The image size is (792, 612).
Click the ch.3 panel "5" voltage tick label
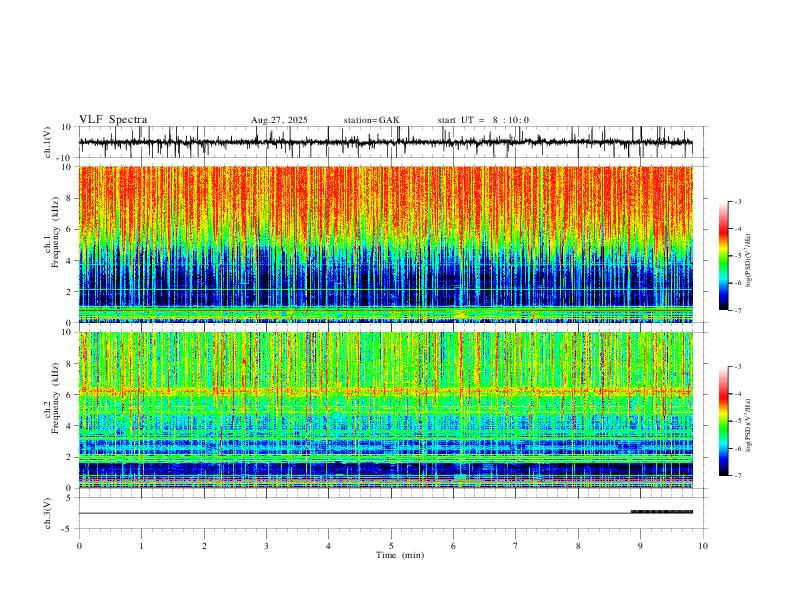[x=70, y=497]
